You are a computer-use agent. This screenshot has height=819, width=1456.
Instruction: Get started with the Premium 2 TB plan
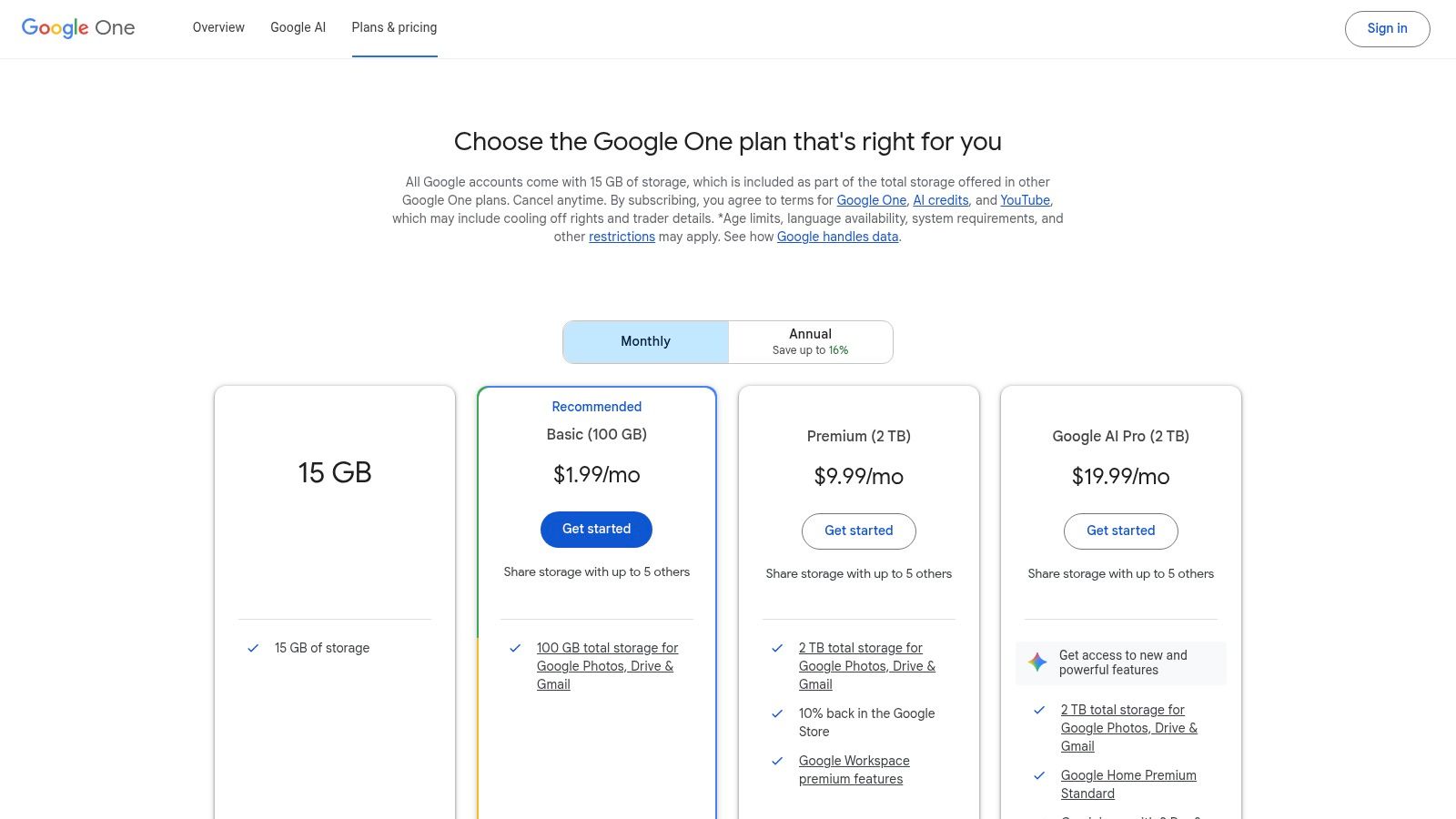point(858,531)
